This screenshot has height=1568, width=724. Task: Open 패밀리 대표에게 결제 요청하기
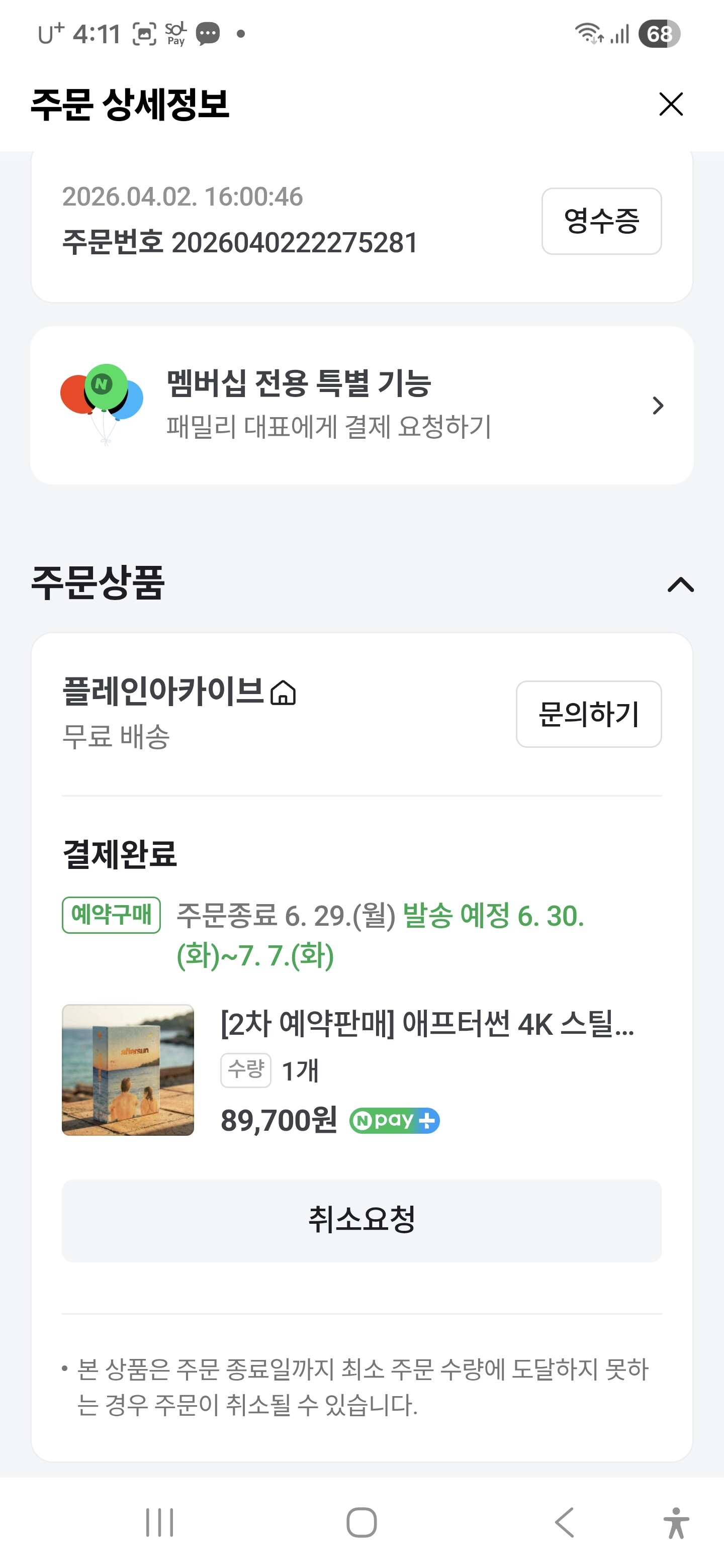coord(329,427)
